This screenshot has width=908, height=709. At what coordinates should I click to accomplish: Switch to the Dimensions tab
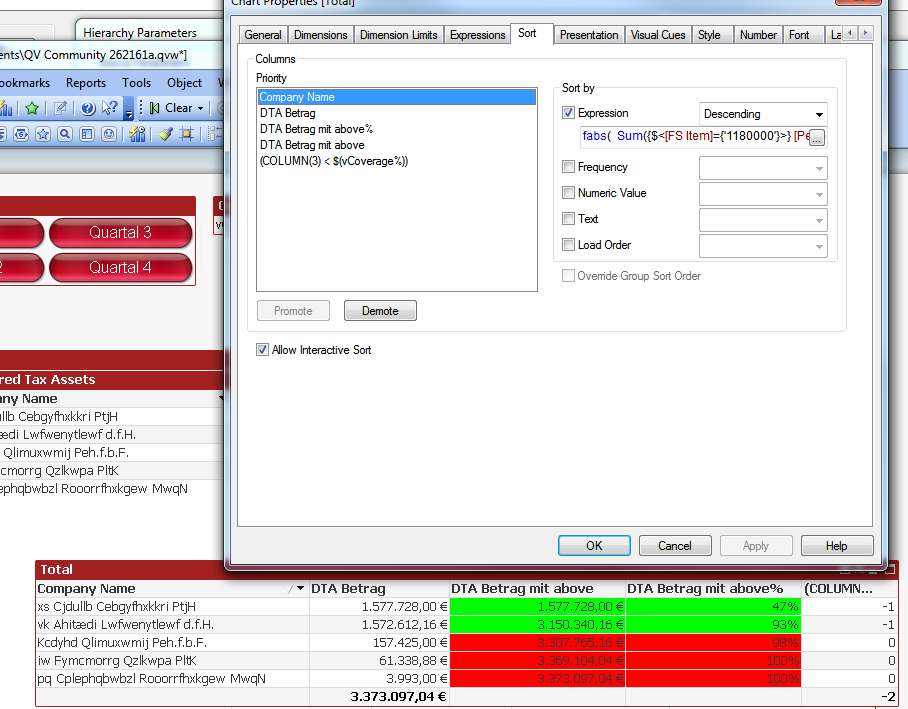[x=320, y=35]
